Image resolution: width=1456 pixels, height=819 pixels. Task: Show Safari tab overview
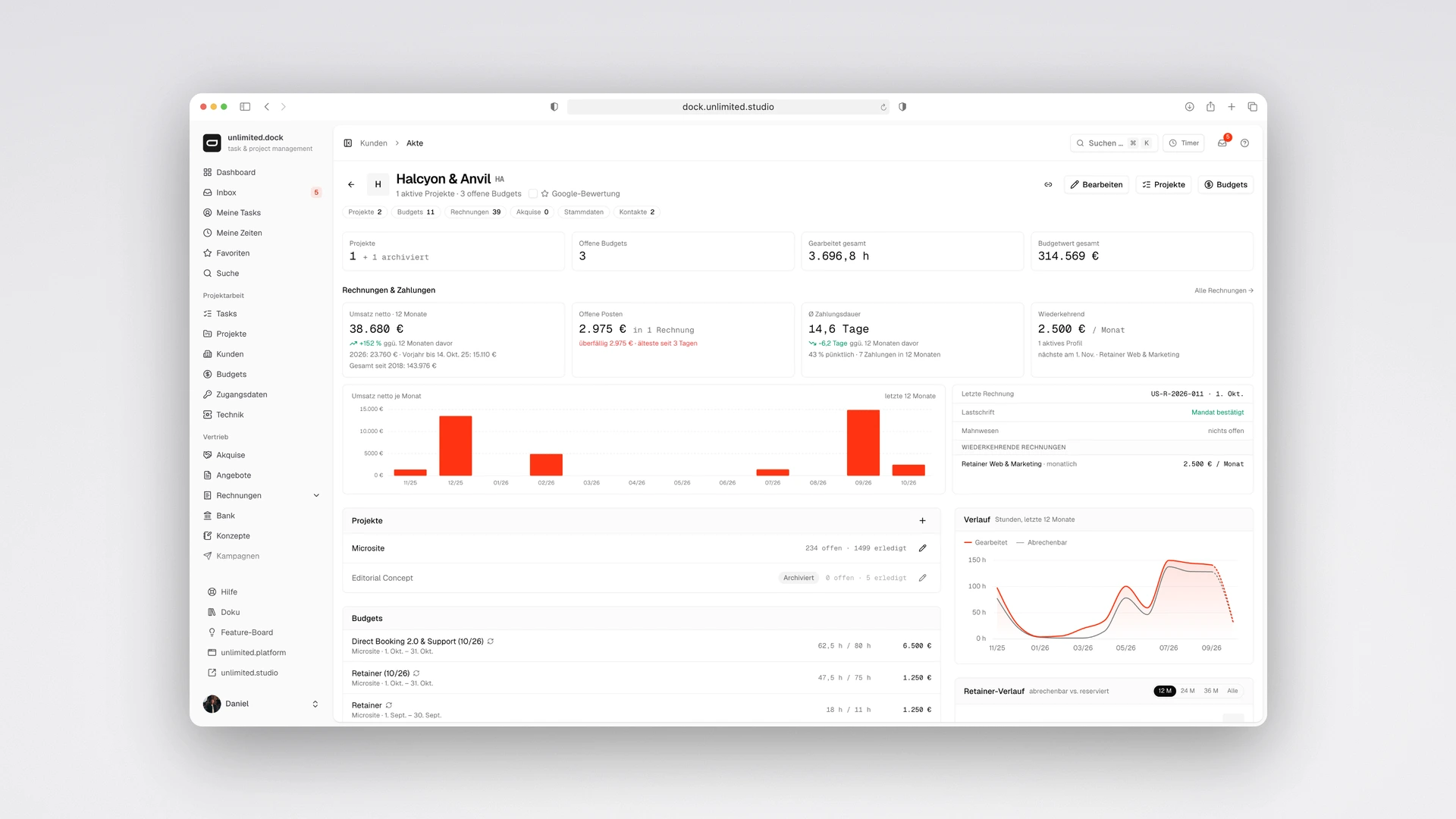[1253, 107]
